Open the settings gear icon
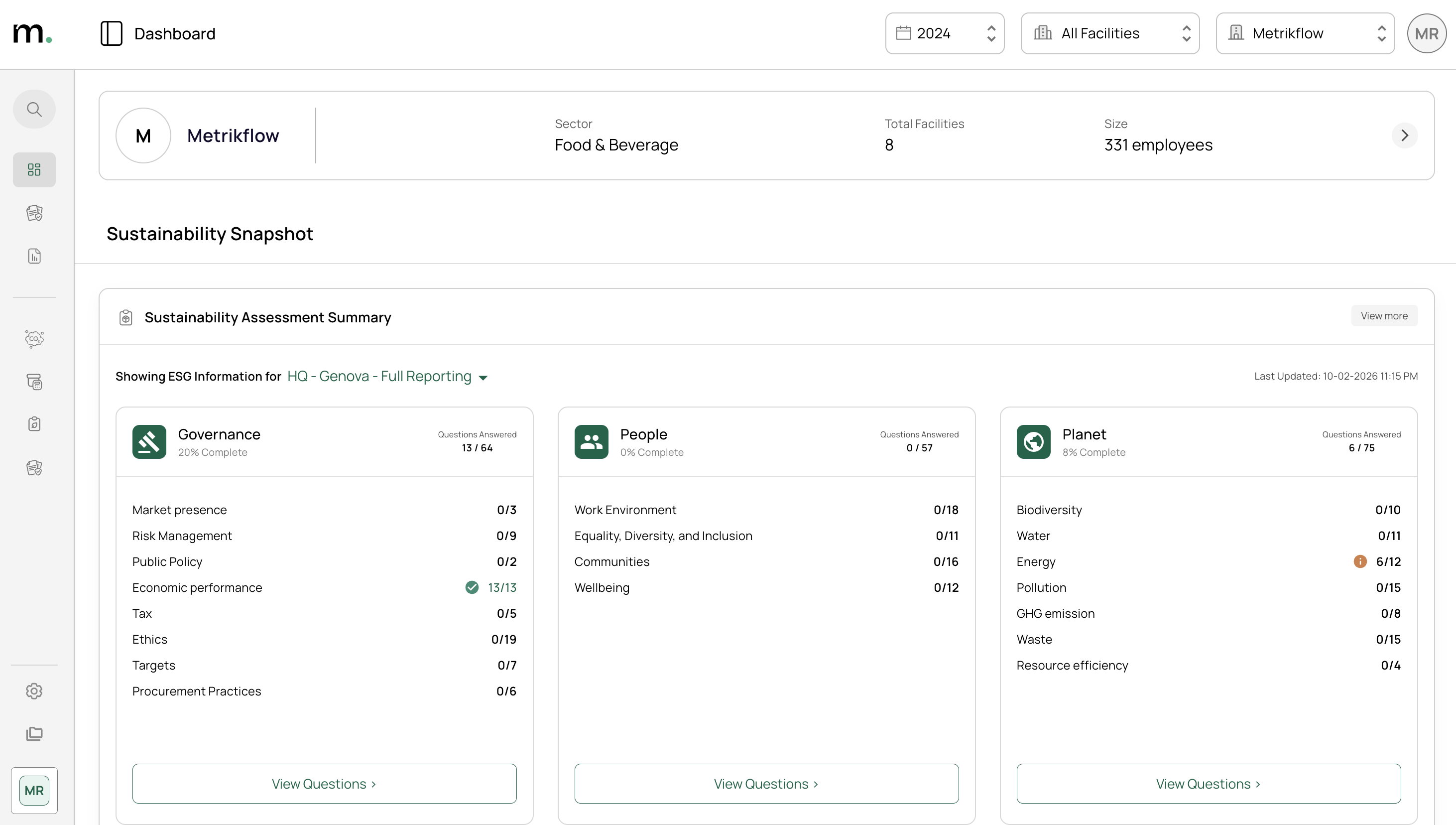 click(x=34, y=690)
